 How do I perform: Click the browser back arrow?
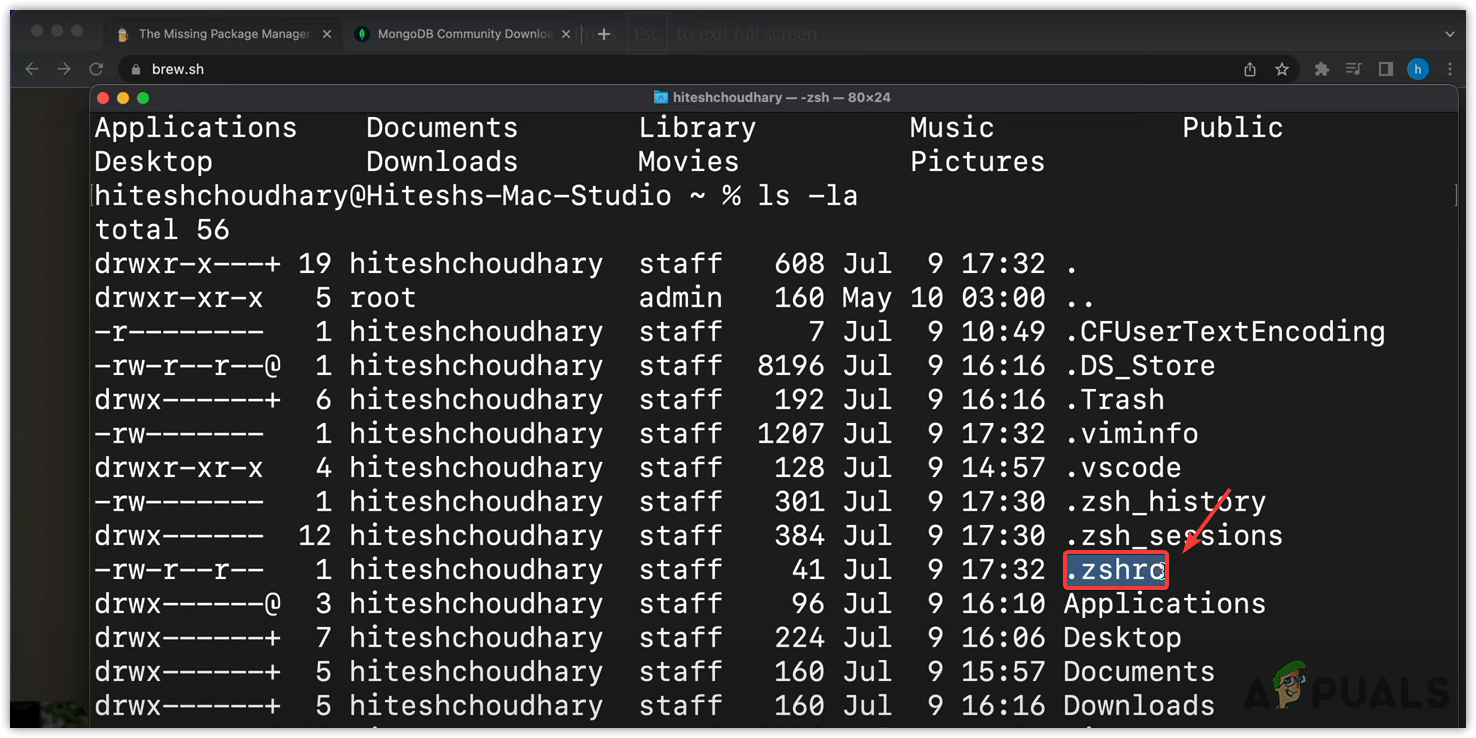pos(32,69)
